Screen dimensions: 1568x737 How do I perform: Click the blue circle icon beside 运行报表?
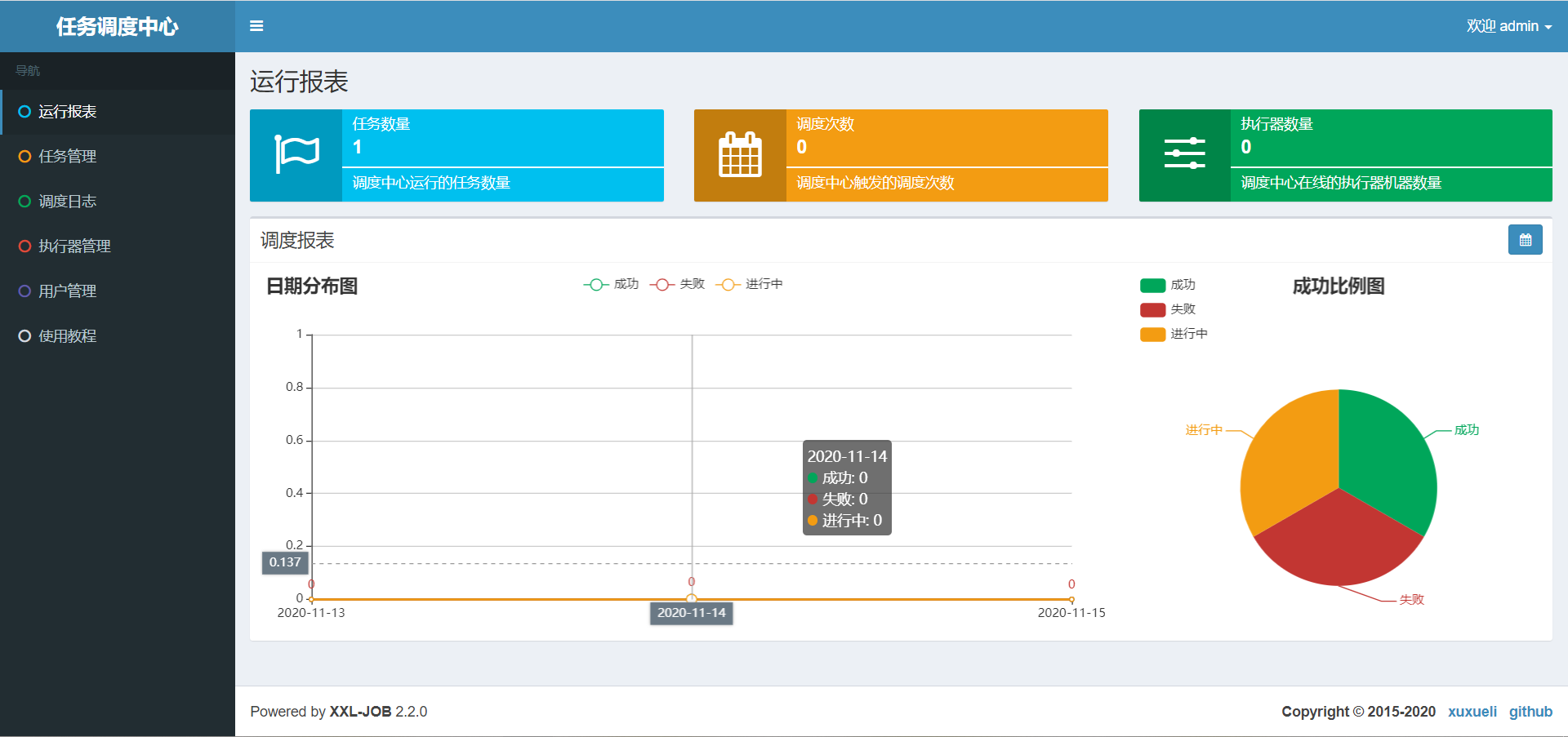pos(24,112)
